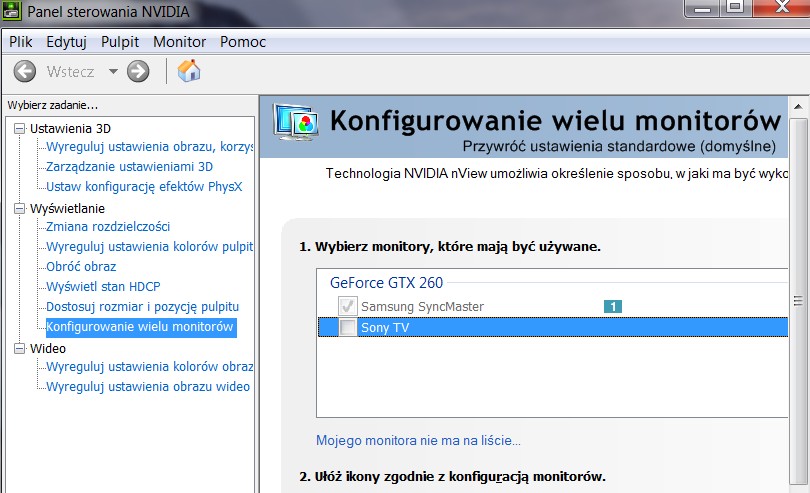The width and height of the screenshot is (810, 493).
Task: Click the Forward arrow navigation icon
Action: (138, 71)
